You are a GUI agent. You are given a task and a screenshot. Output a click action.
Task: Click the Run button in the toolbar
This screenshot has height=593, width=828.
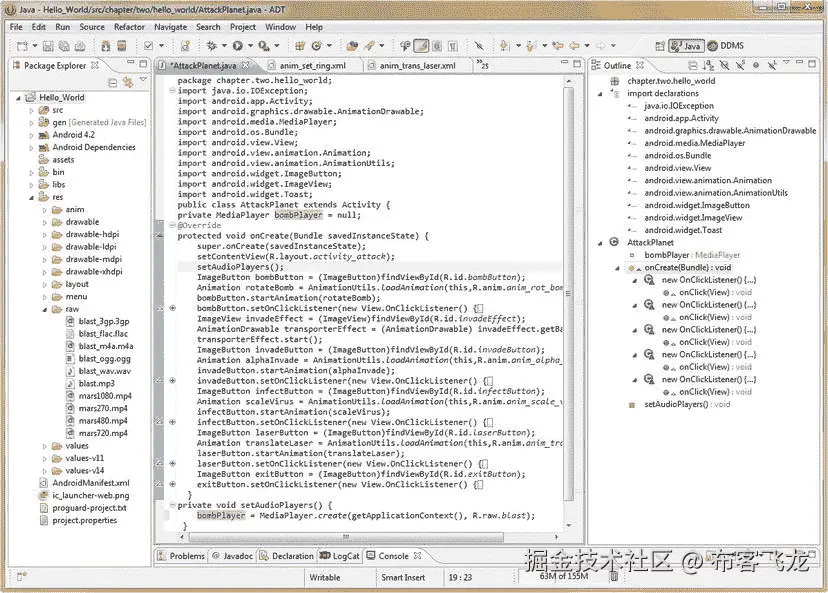coord(238,46)
